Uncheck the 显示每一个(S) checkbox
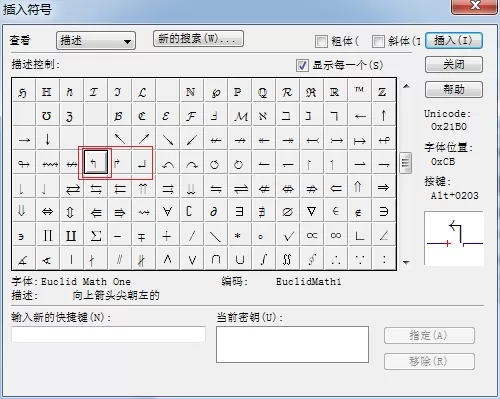 [x=302, y=65]
